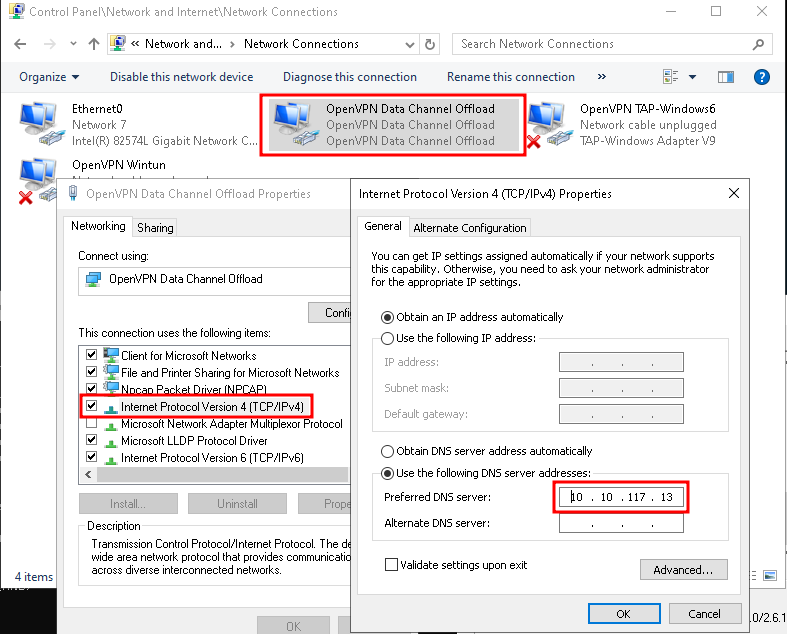787x634 pixels.
Task: Uncheck Client for Microsoft Networks
Action: click(x=92, y=355)
